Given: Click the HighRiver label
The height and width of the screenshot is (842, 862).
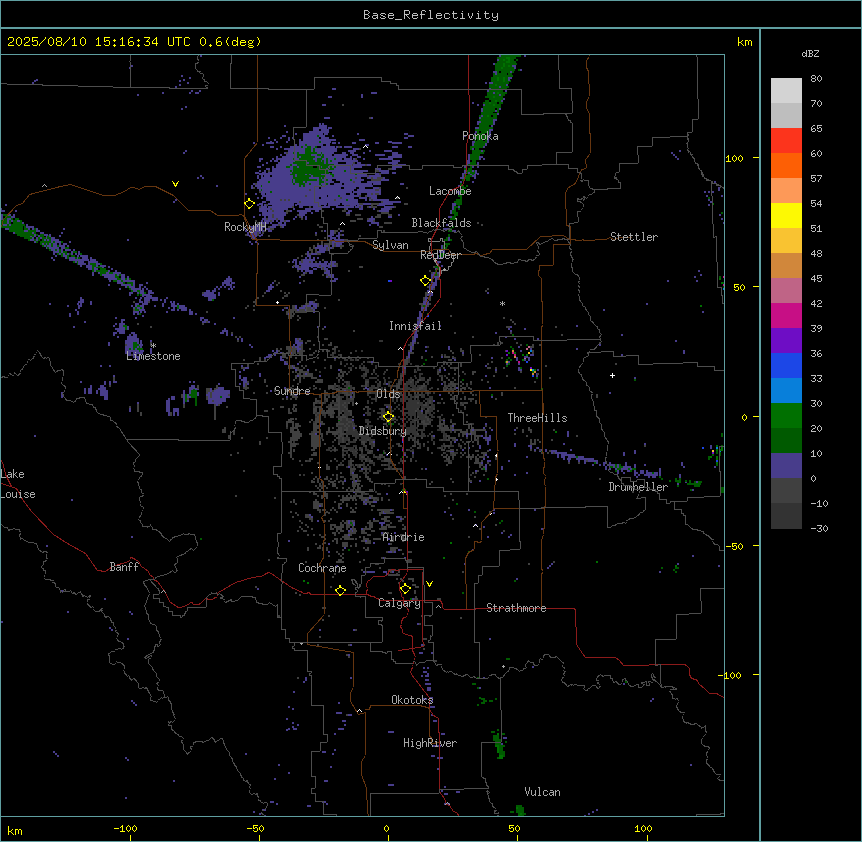Looking at the screenshot, I should point(430,743).
